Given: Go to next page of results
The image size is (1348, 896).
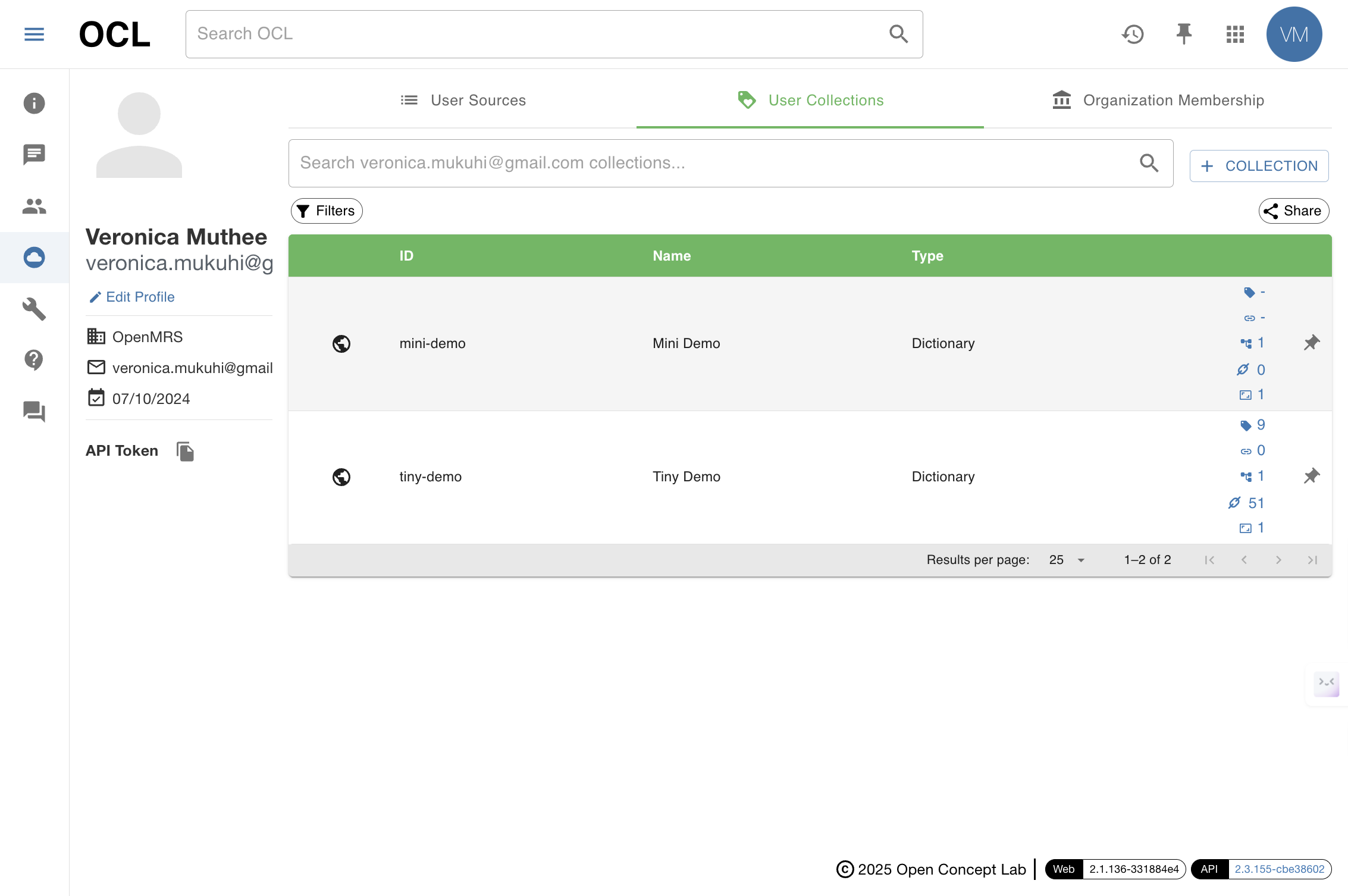Looking at the screenshot, I should coord(1278,560).
